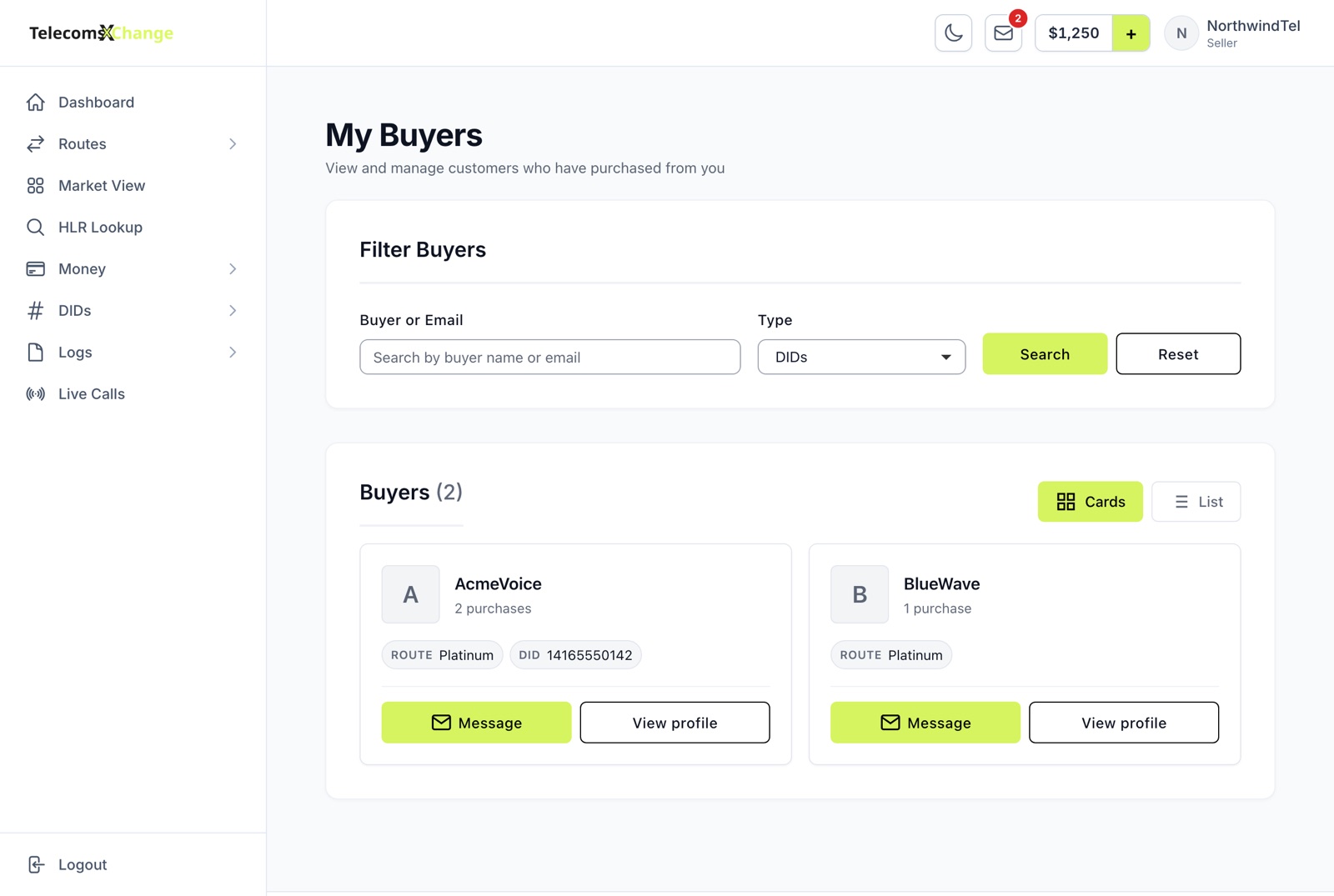Open the messages envelope icon
Viewport: 1334px width, 896px height.
[x=1003, y=33]
